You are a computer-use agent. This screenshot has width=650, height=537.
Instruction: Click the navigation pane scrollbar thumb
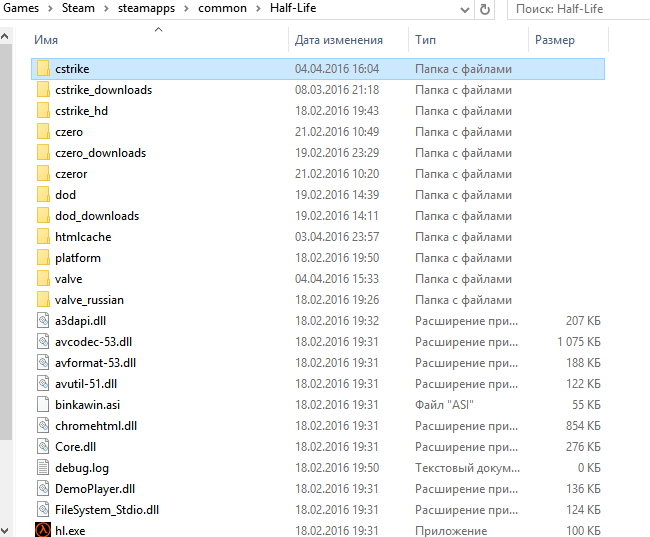coord(5,241)
